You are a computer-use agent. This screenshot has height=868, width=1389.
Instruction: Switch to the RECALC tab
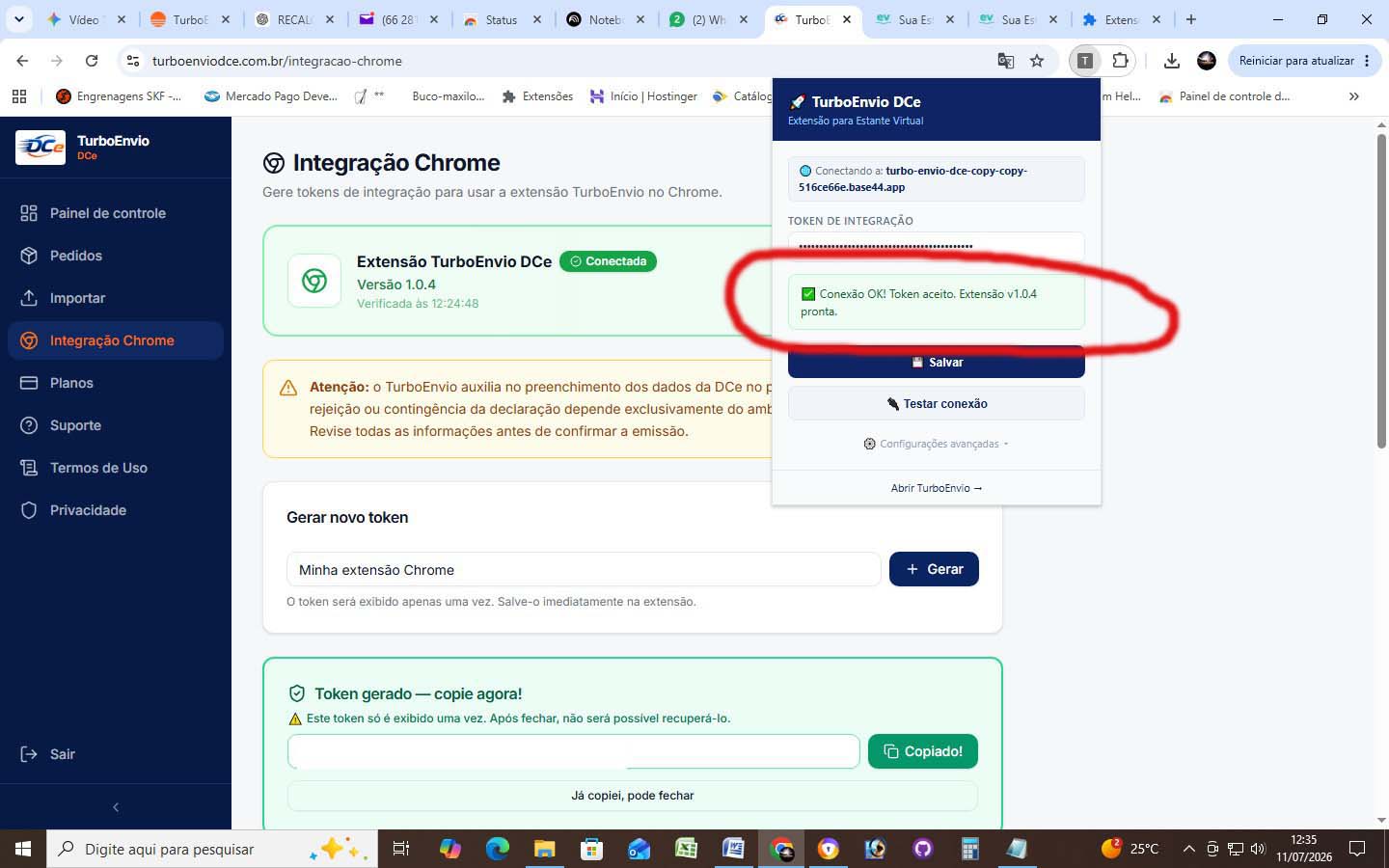[293, 19]
